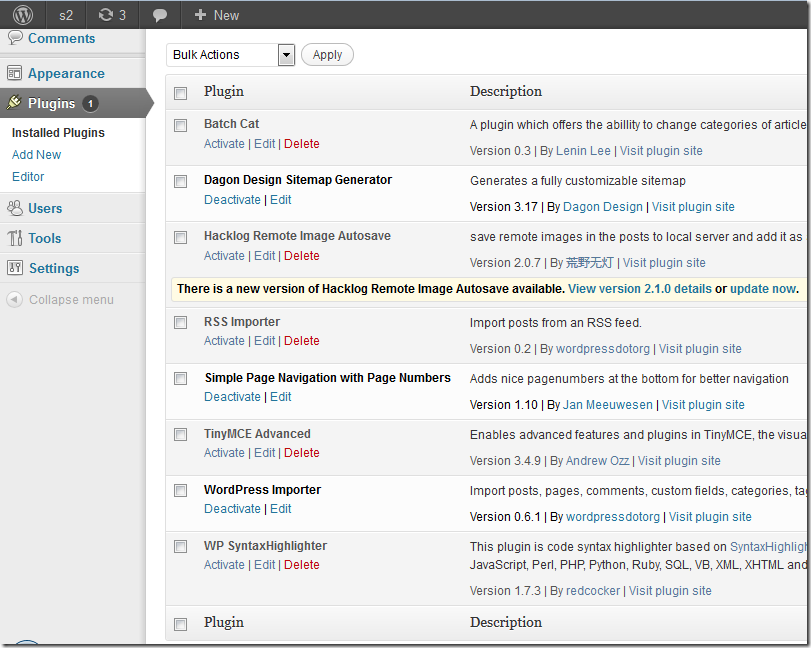
Task: Deactivate Dagon Design Sitemap Generator
Action: tap(232, 200)
